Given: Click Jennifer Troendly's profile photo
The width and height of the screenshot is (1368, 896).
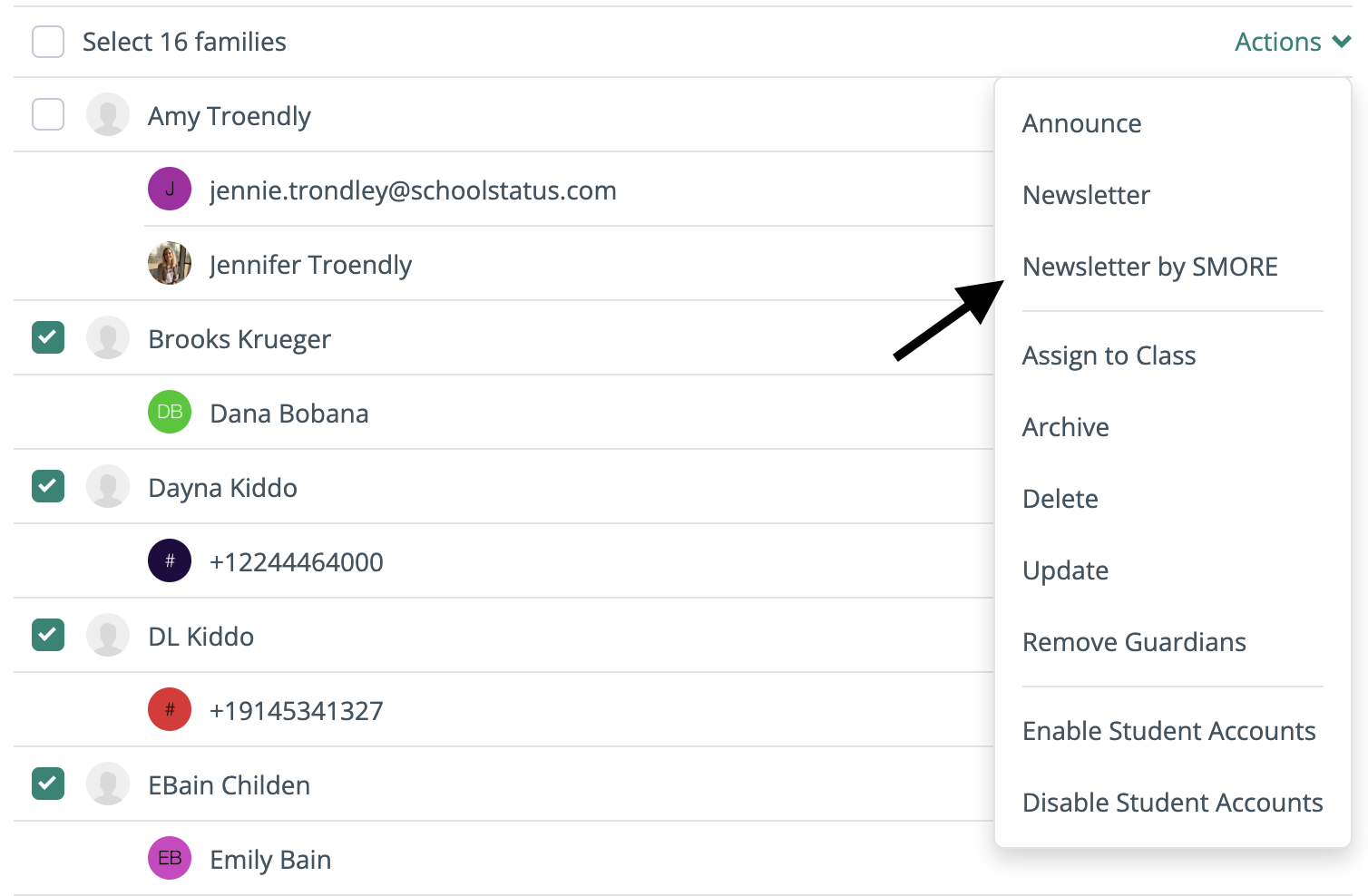Looking at the screenshot, I should [x=170, y=263].
